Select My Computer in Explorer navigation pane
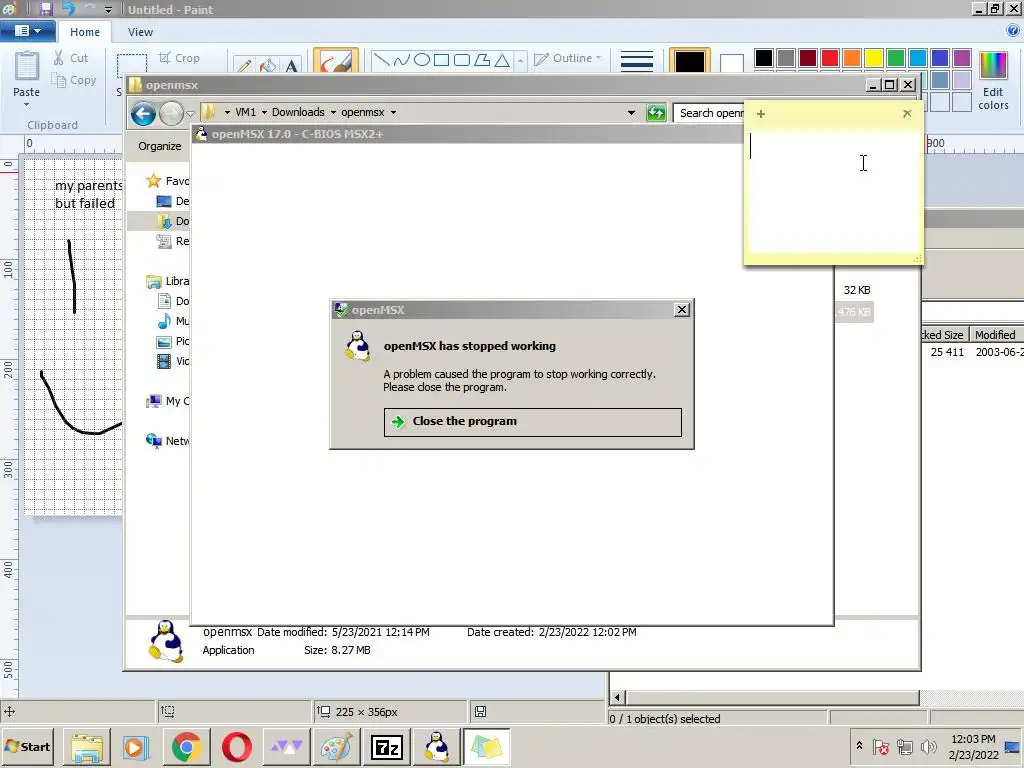Screen dimensions: 1024x768 click(x=168, y=401)
